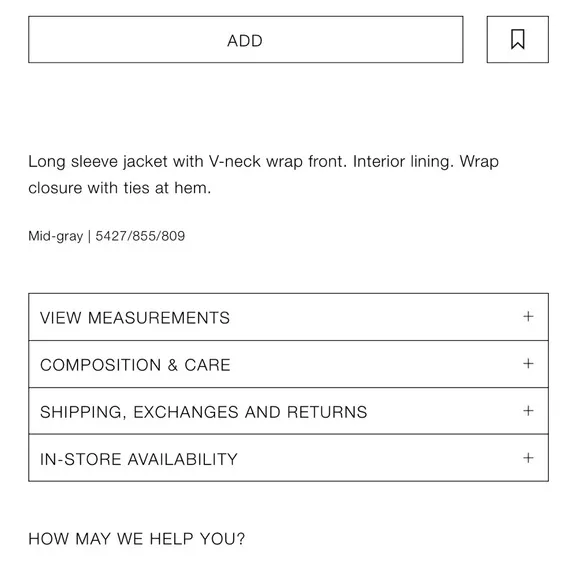
Task: Expand Composition & Care via its plus icon
Action: pyautogui.click(x=528, y=364)
